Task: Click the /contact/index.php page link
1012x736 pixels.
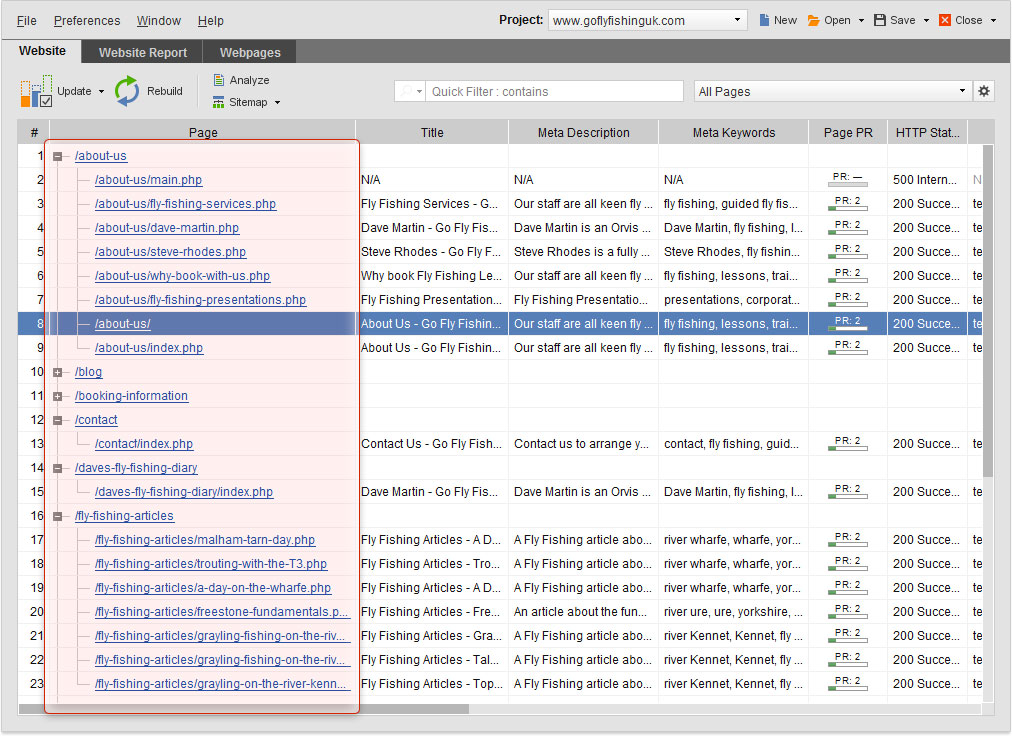Action: click(x=144, y=444)
